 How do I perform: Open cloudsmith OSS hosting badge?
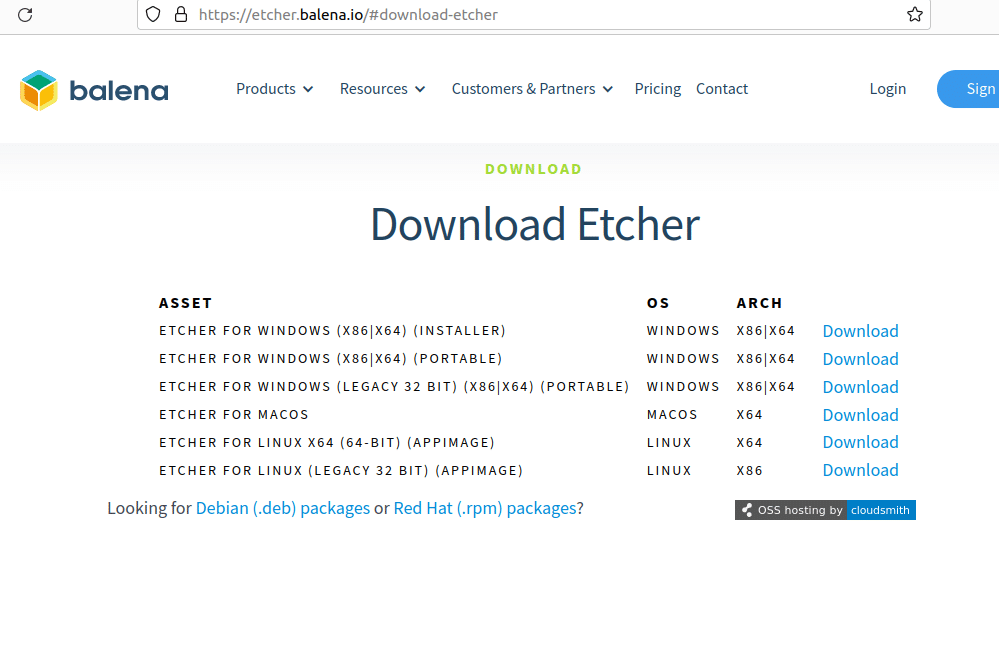coord(825,510)
